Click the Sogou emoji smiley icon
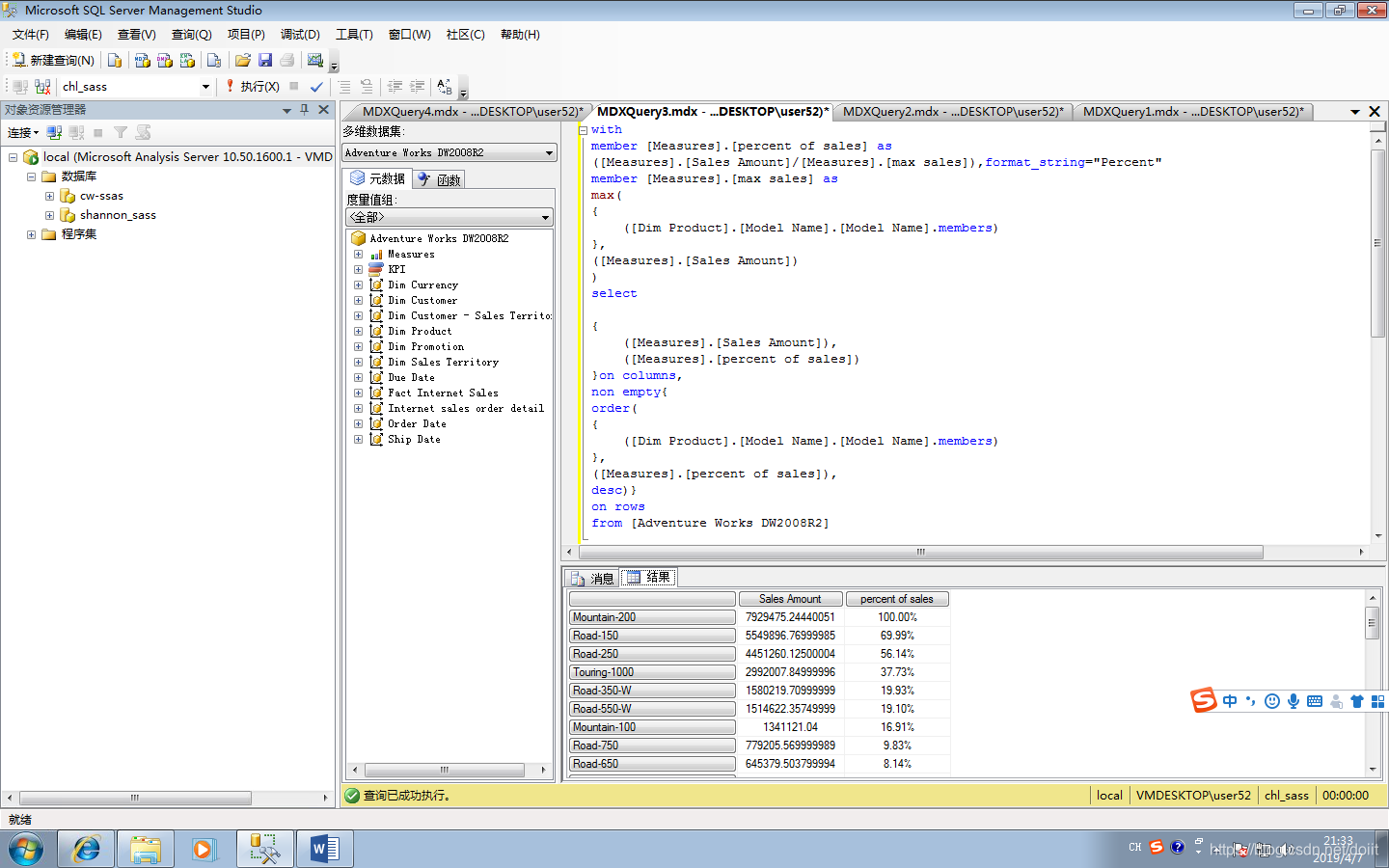The image size is (1389, 868). click(x=1272, y=701)
